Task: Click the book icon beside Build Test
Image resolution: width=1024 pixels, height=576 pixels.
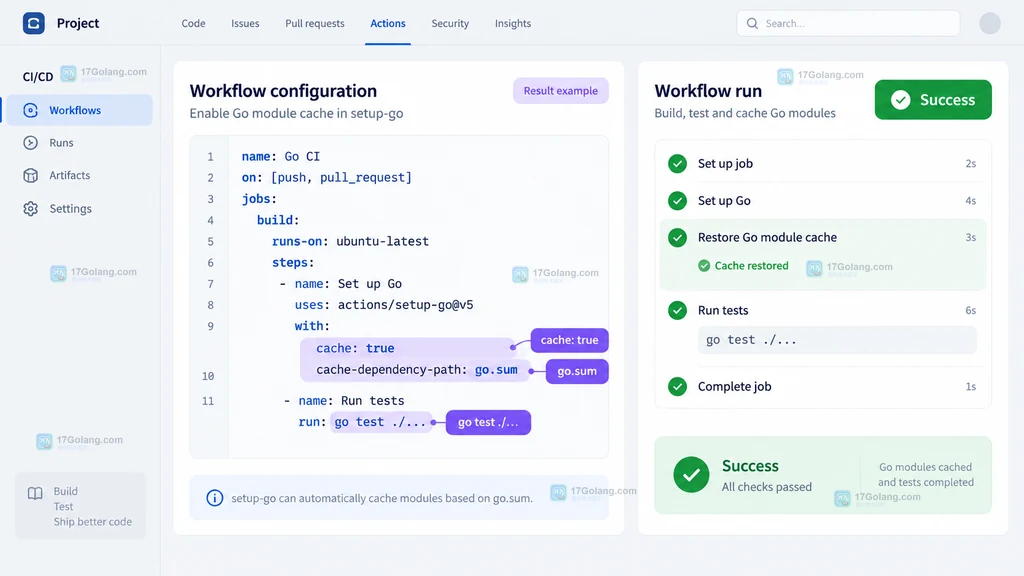Action: pyautogui.click(x=35, y=493)
